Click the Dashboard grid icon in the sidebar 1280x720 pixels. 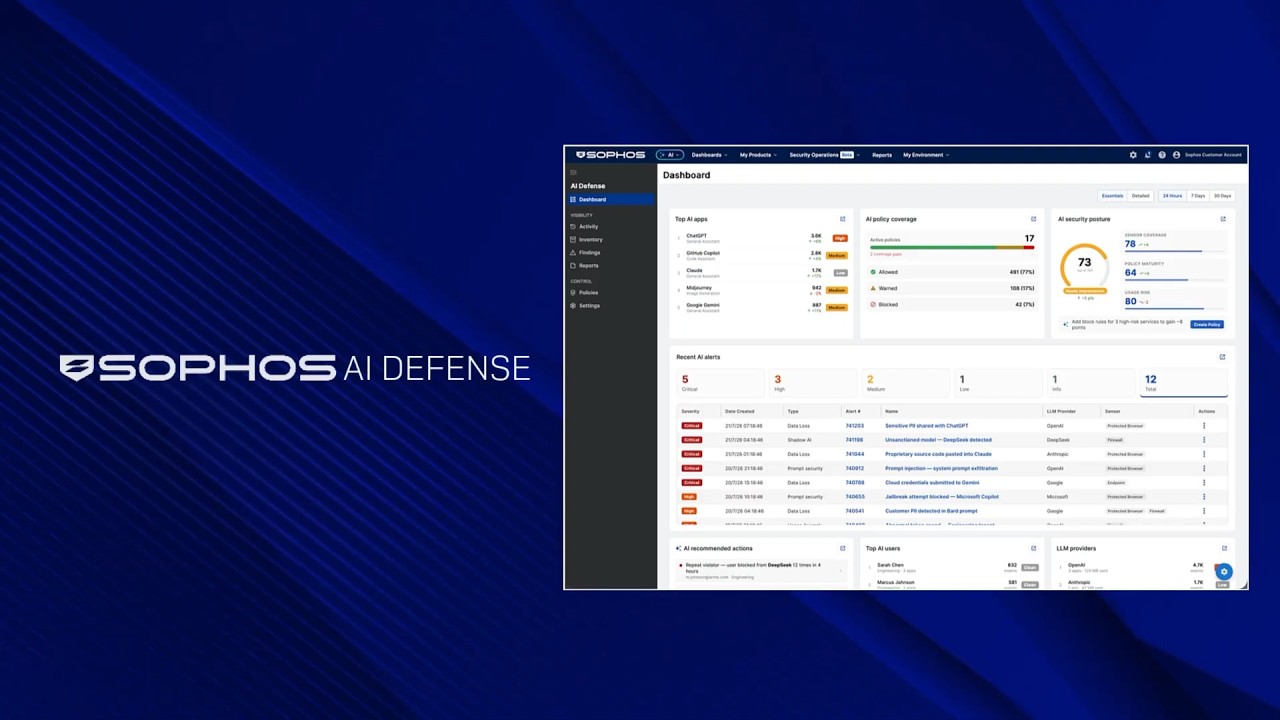[x=573, y=199]
